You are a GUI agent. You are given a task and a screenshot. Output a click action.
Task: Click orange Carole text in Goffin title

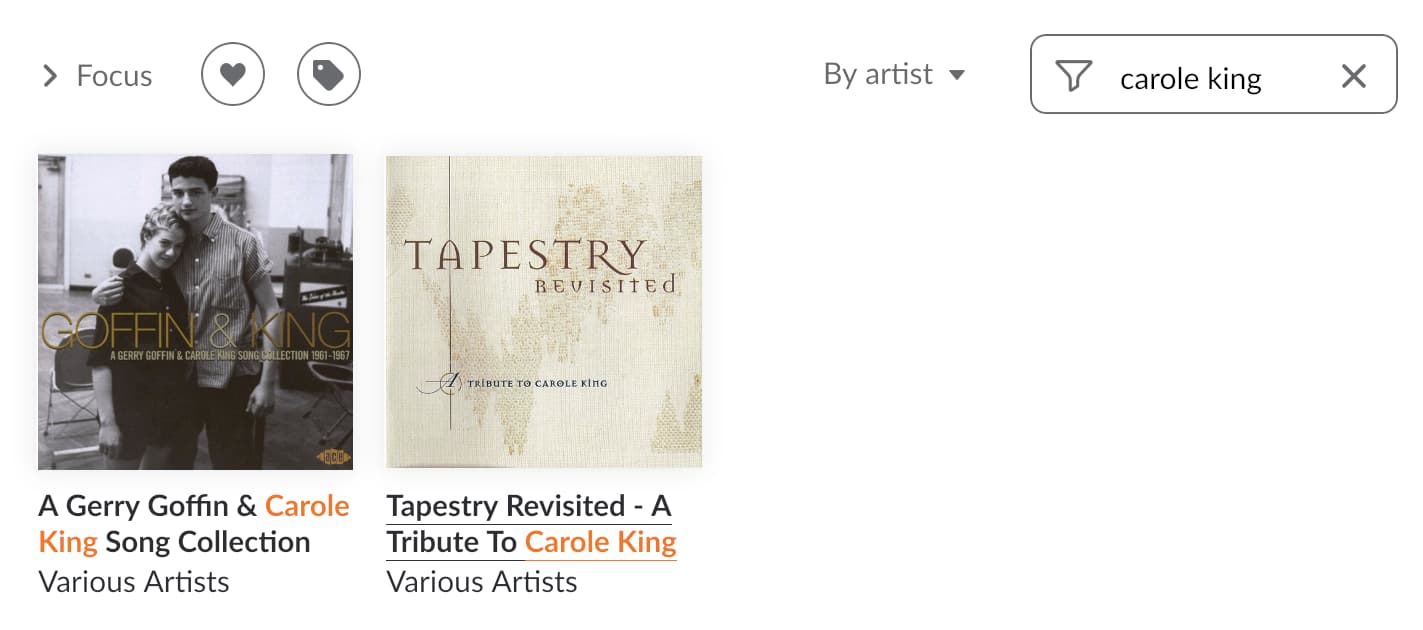[307, 506]
